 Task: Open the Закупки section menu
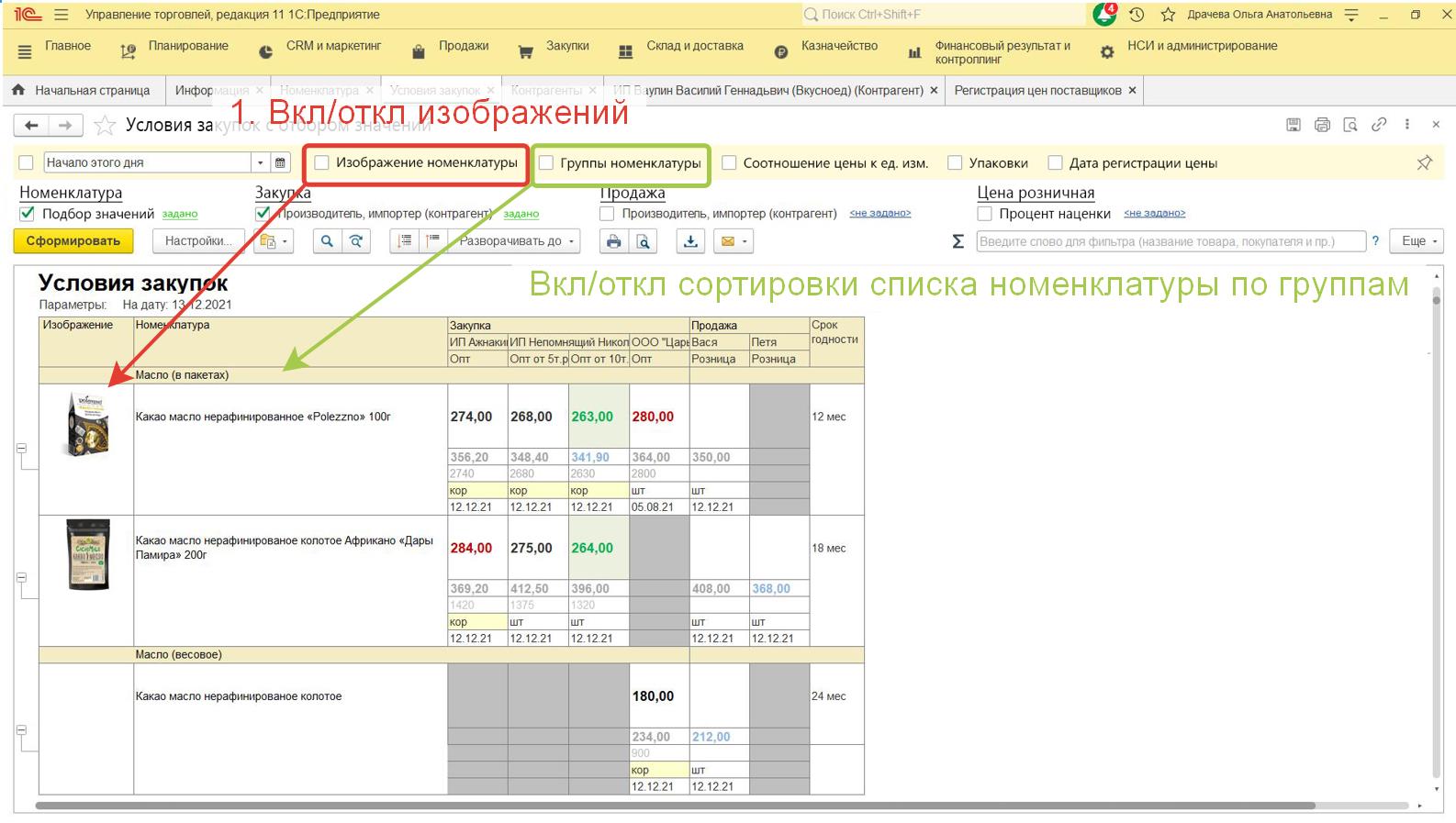[554, 47]
